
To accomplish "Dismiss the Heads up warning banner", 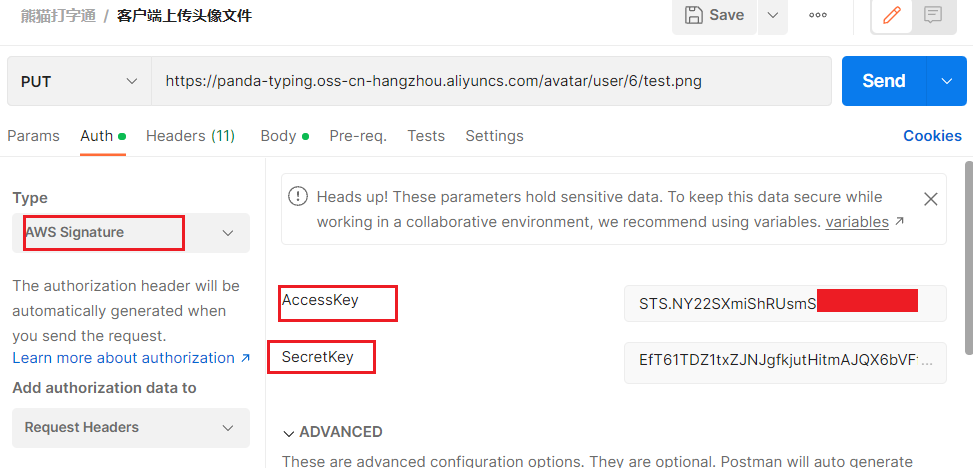I will point(930,199).
